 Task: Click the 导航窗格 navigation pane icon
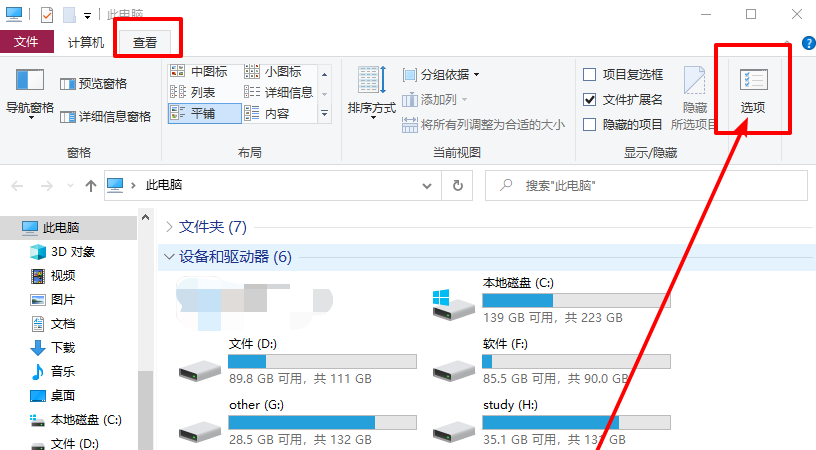[30, 80]
